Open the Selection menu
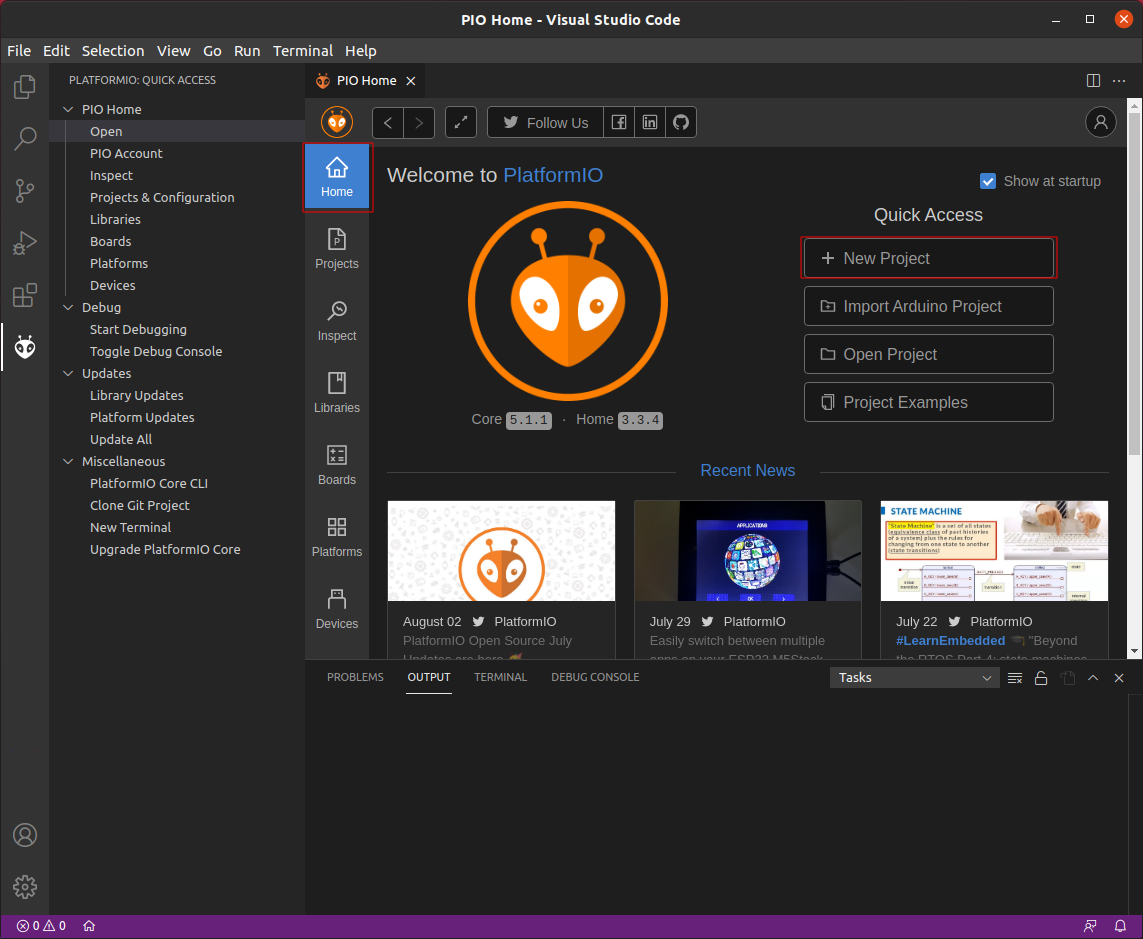 point(113,51)
